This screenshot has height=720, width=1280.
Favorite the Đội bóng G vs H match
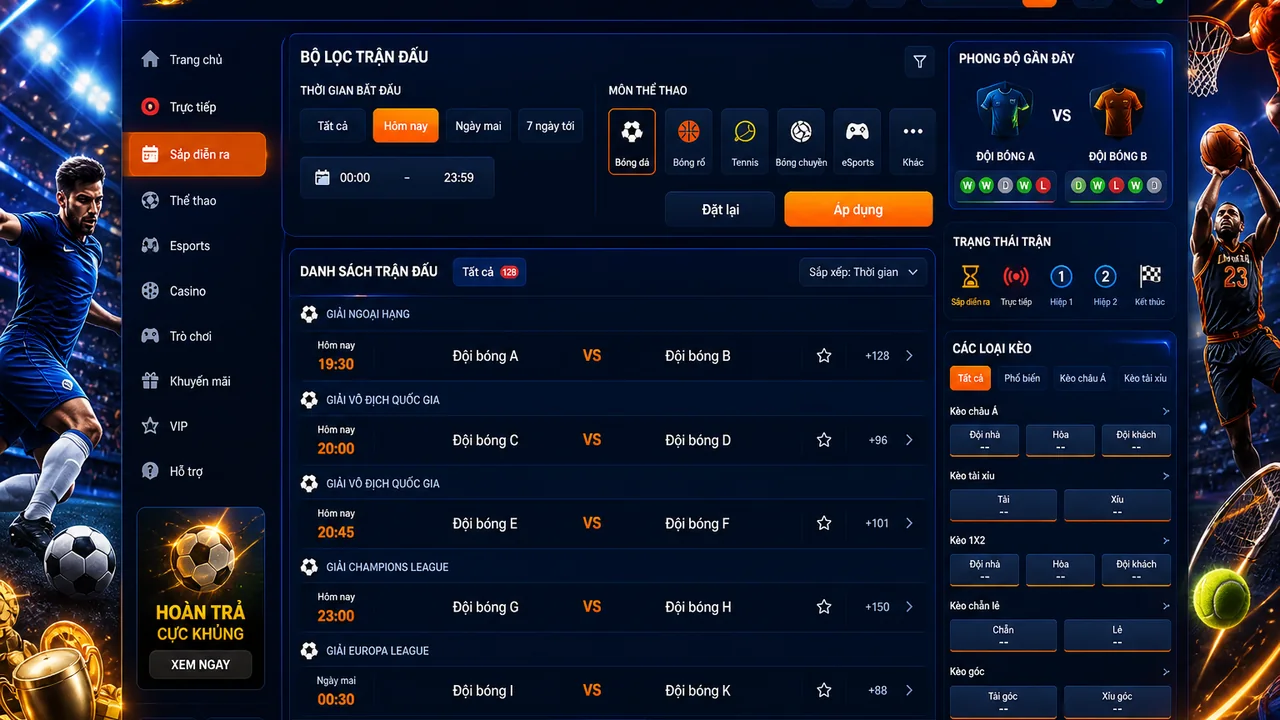[x=824, y=607]
